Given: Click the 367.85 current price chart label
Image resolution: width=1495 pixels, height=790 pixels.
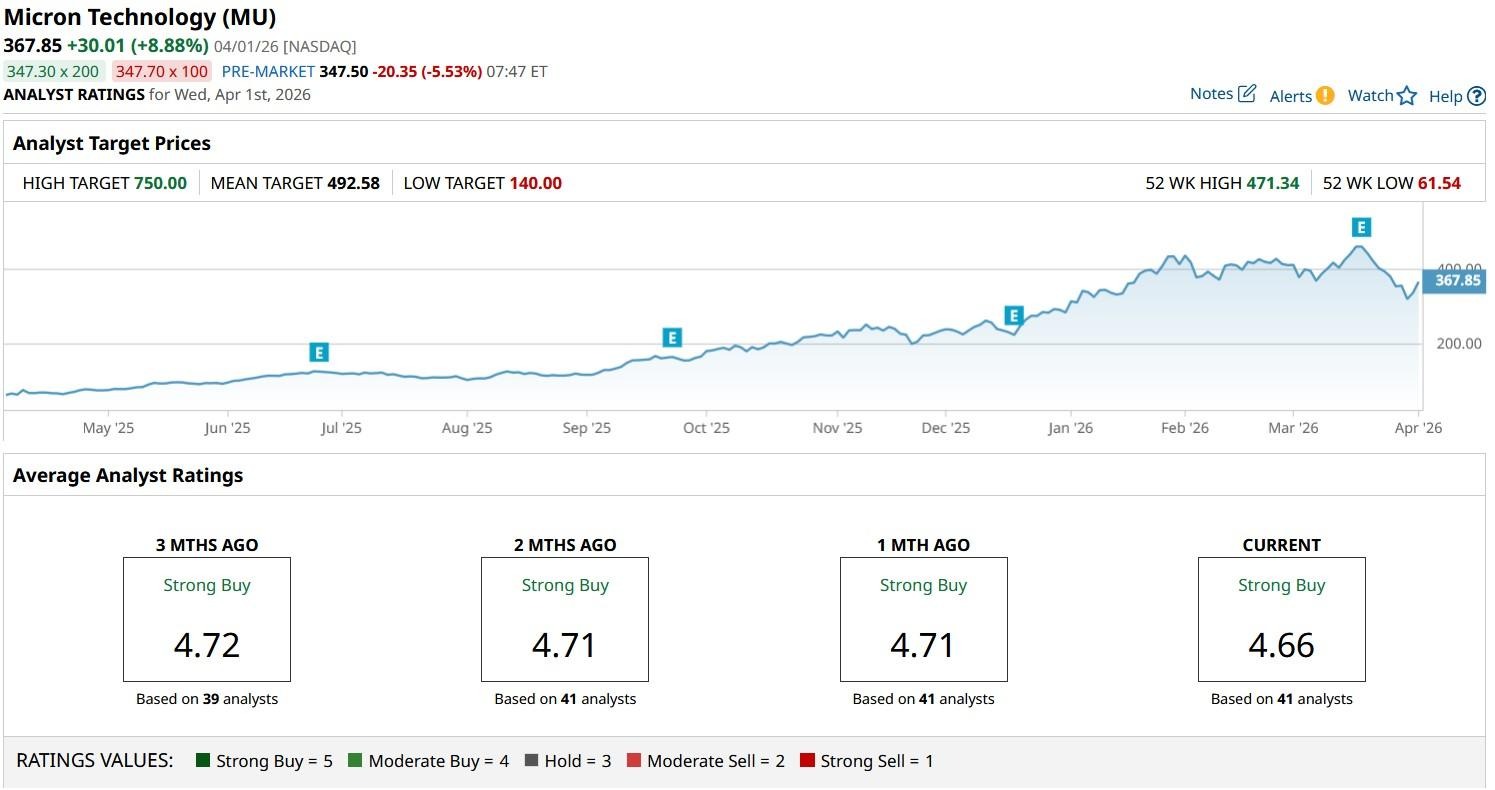Looking at the screenshot, I should pos(1457,281).
